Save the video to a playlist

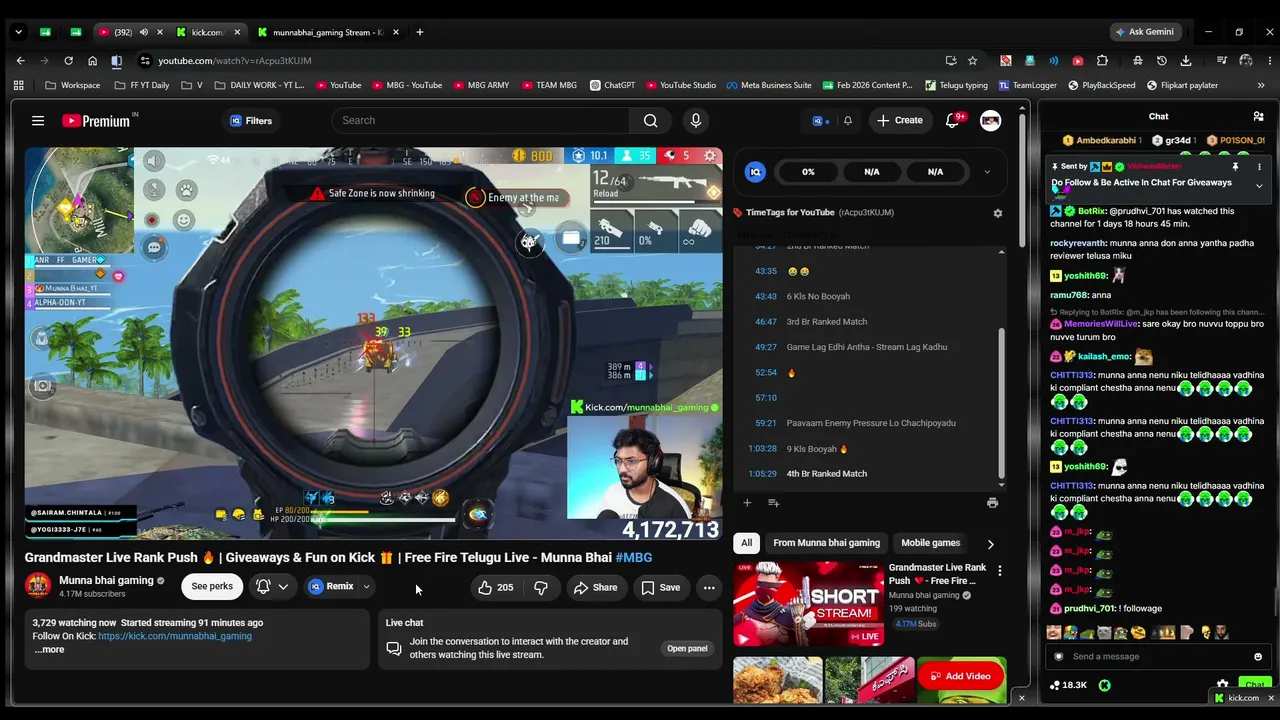pyautogui.click(x=660, y=587)
